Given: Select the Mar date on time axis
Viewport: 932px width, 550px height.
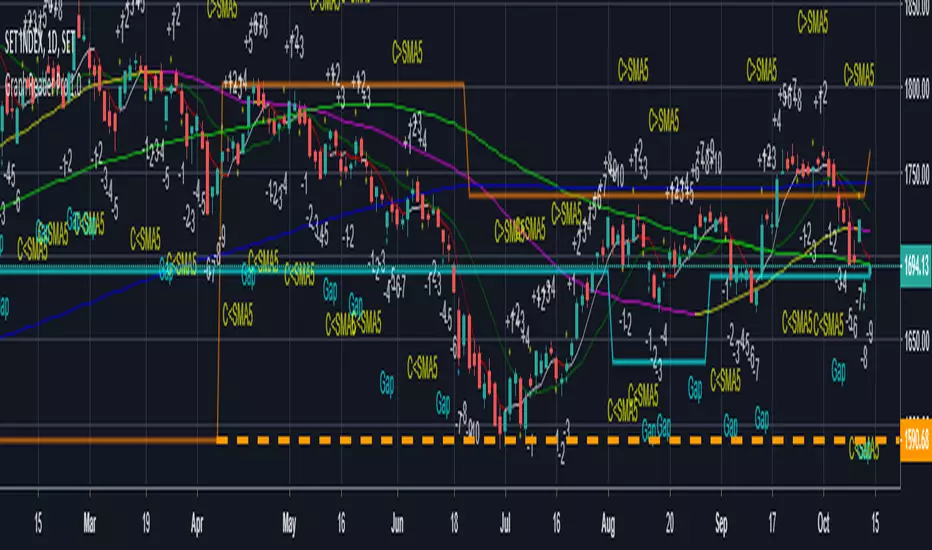Looking at the screenshot, I should click(90, 523).
